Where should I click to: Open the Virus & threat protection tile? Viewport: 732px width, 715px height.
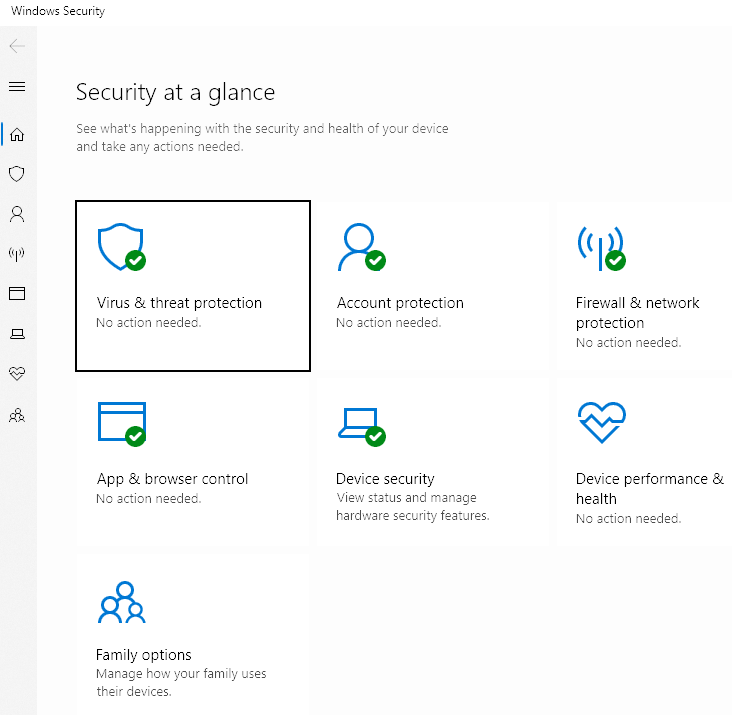(193, 286)
